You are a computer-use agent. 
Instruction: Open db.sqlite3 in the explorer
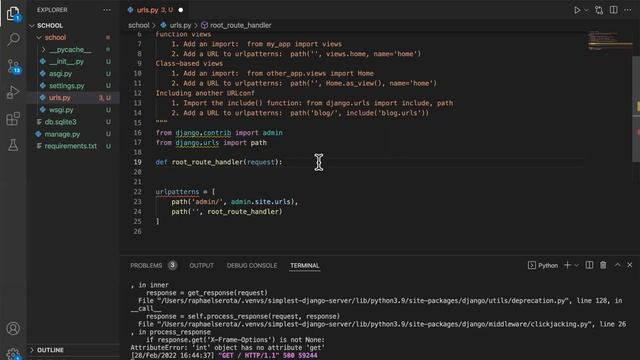tap(60, 122)
